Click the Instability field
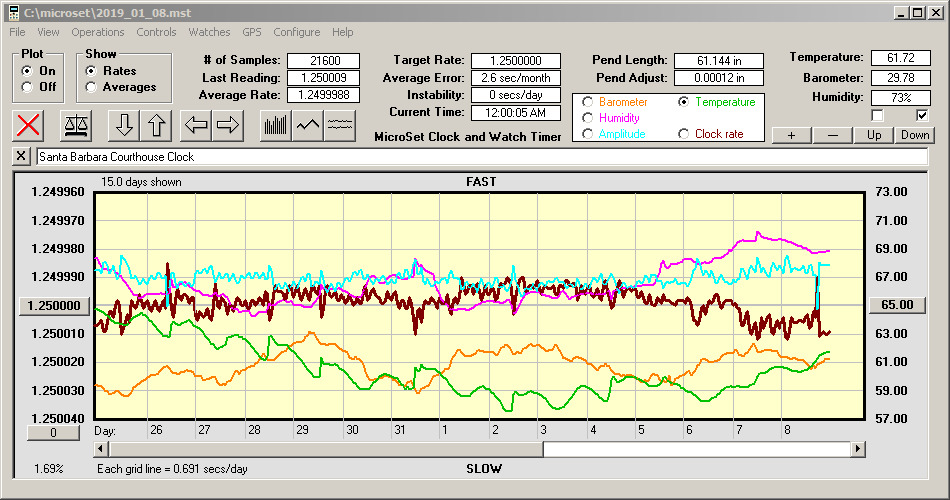The width and height of the screenshot is (950, 500). [x=516, y=95]
